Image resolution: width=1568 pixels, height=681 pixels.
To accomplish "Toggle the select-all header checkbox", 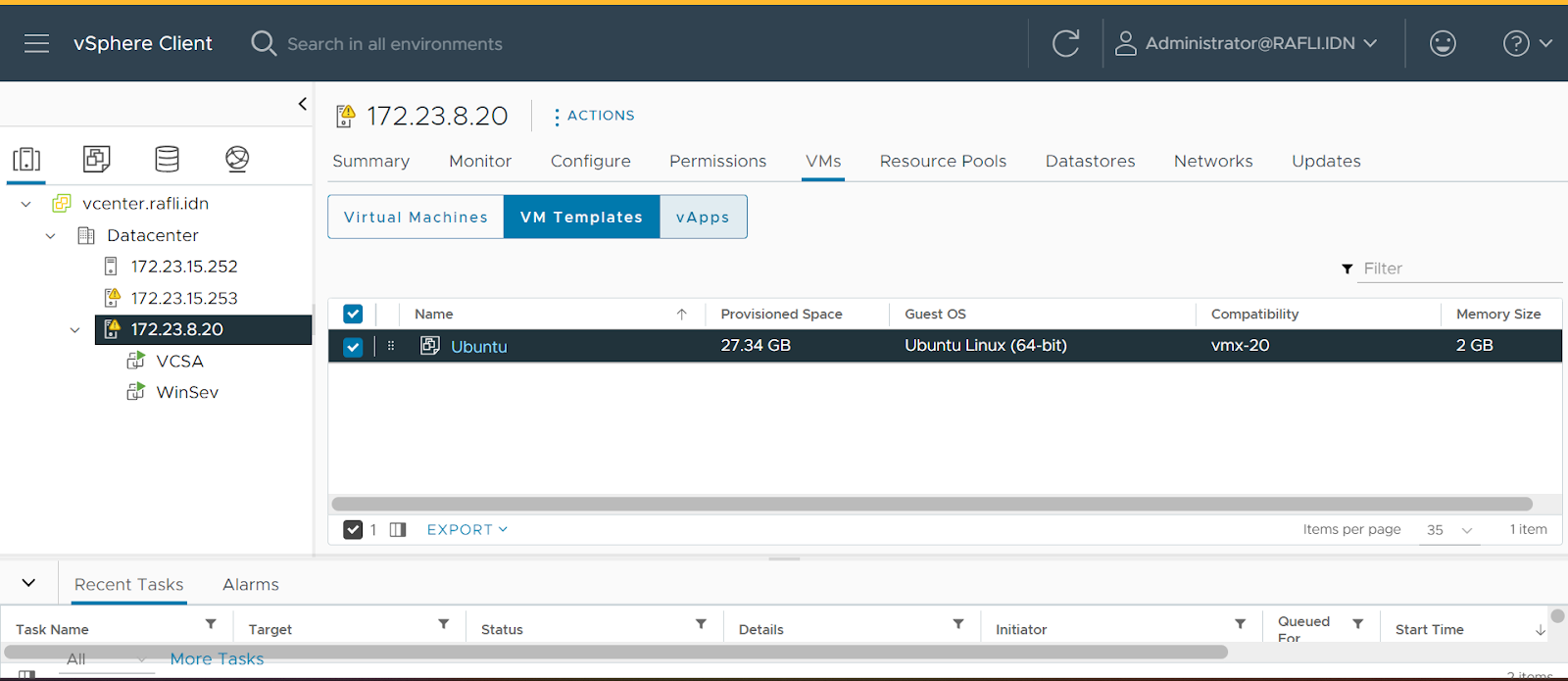I will click(353, 314).
